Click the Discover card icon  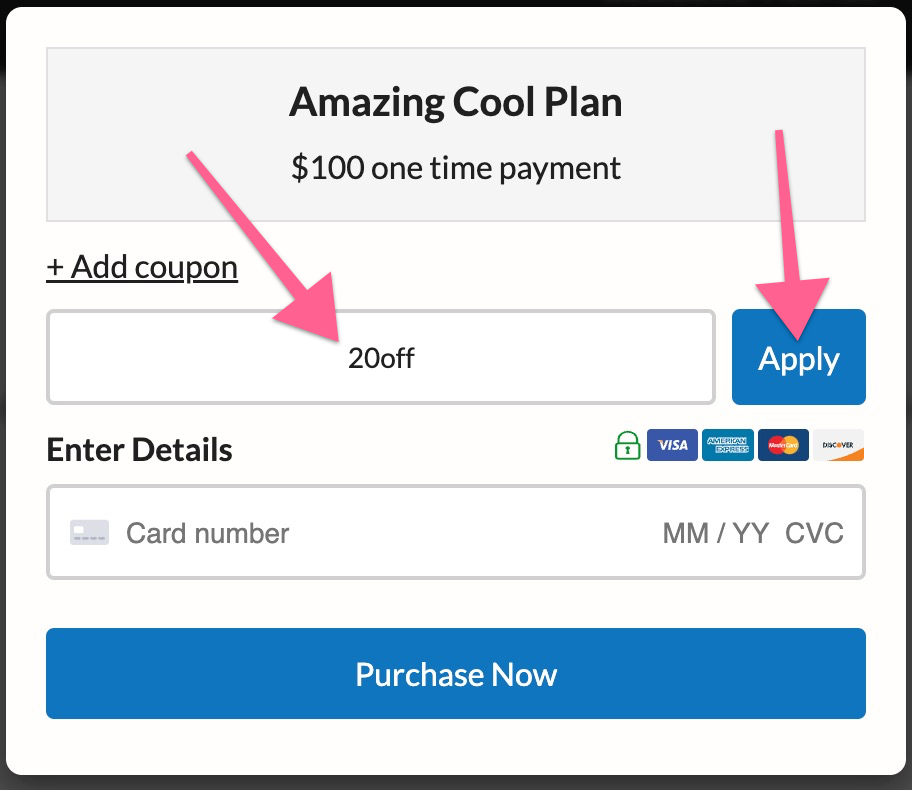coord(838,445)
